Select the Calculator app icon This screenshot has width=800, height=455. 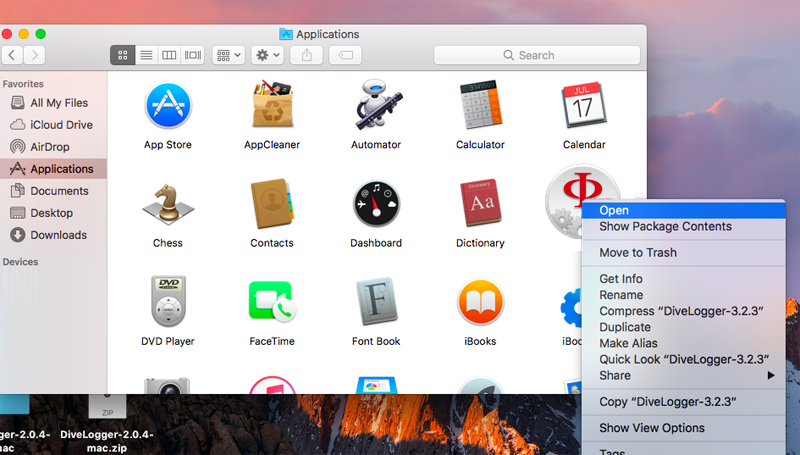click(x=480, y=105)
